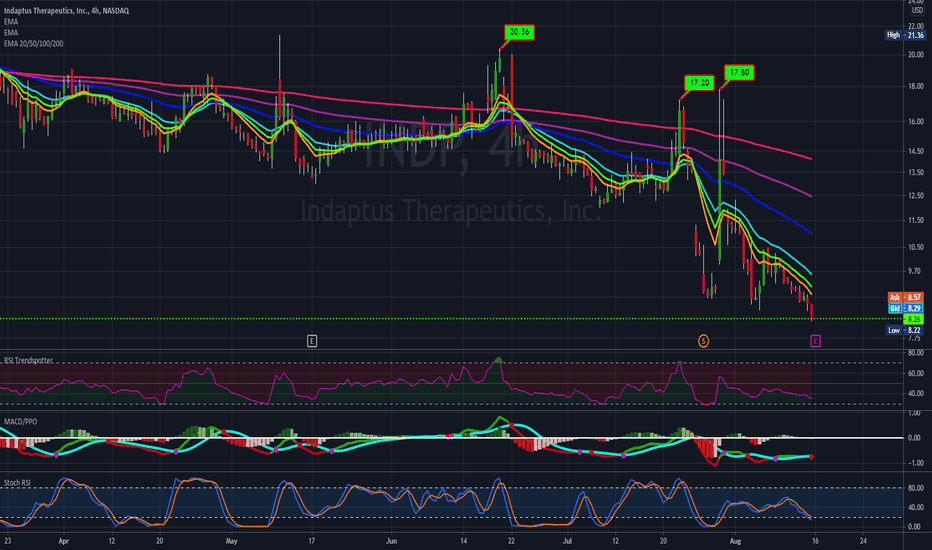Click the earnings 'E' marker near May 17
Screen dimensions: 932x550
(311, 341)
